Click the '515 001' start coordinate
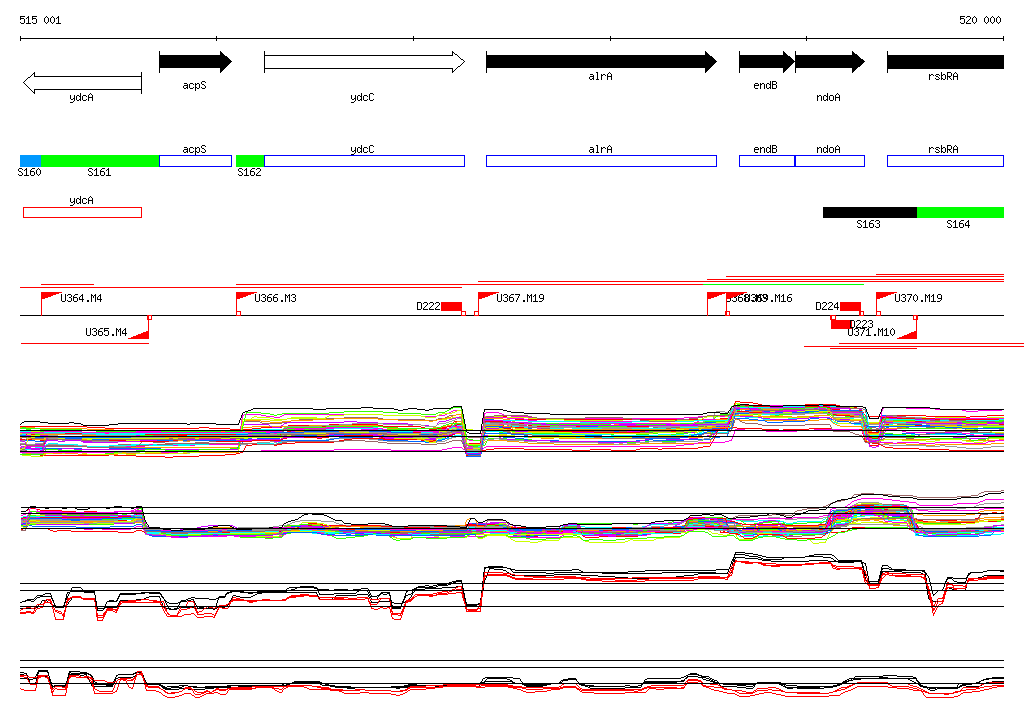Image resolution: width=1024 pixels, height=714 pixels. [40, 20]
